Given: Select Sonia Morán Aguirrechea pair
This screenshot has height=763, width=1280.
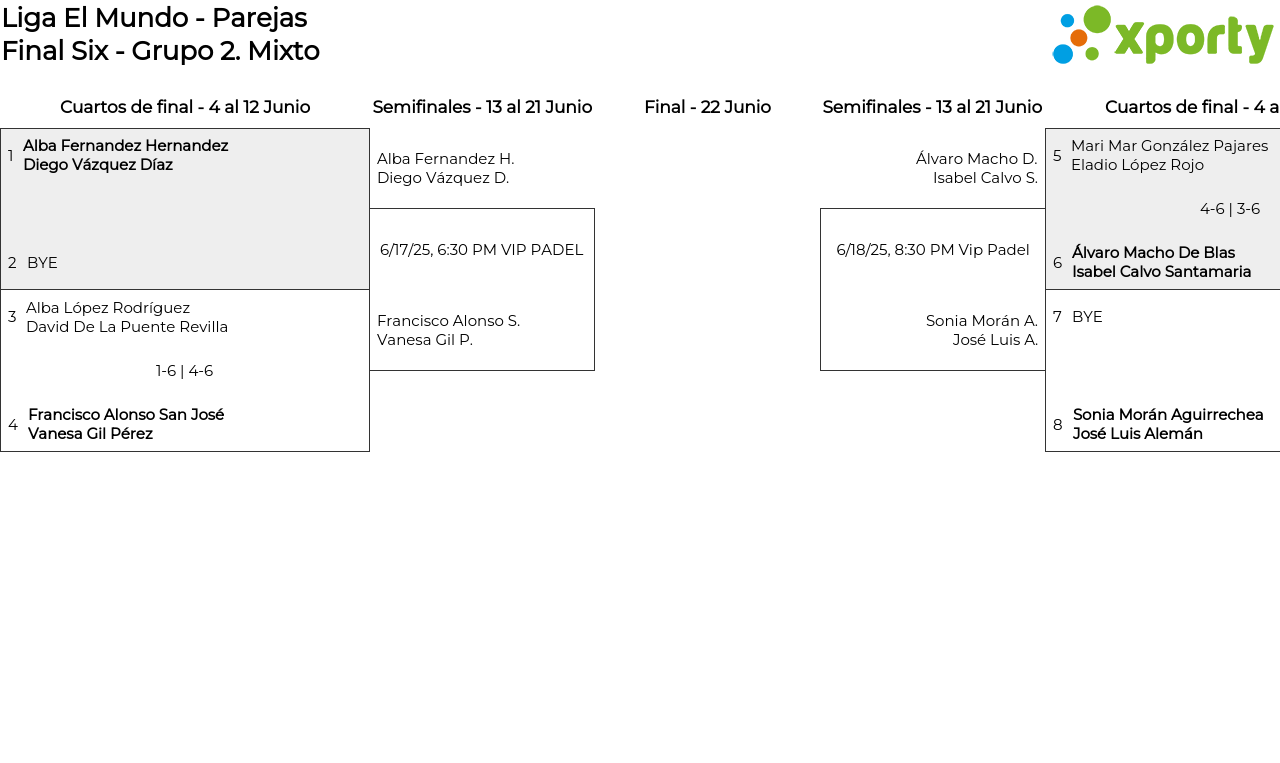Looking at the screenshot, I should click(x=1167, y=424).
